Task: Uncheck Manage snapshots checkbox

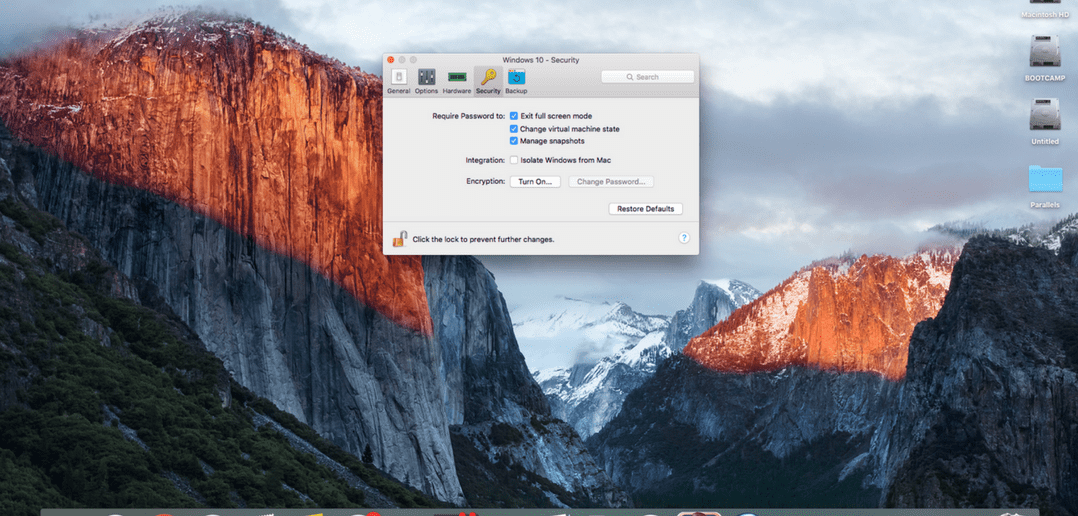Action: pyautogui.click(x=514, y=141)
